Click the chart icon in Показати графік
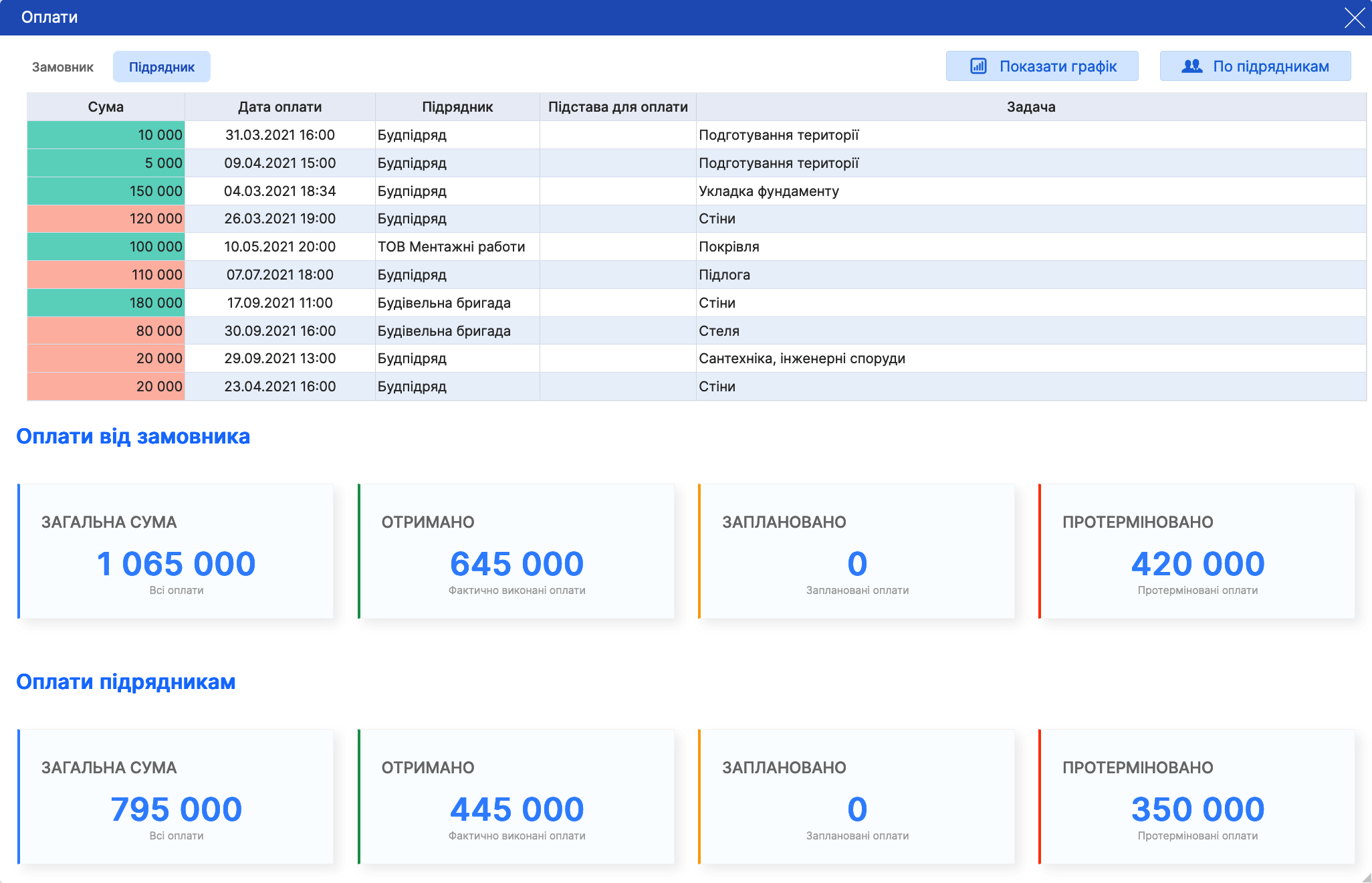 (978, 66)
